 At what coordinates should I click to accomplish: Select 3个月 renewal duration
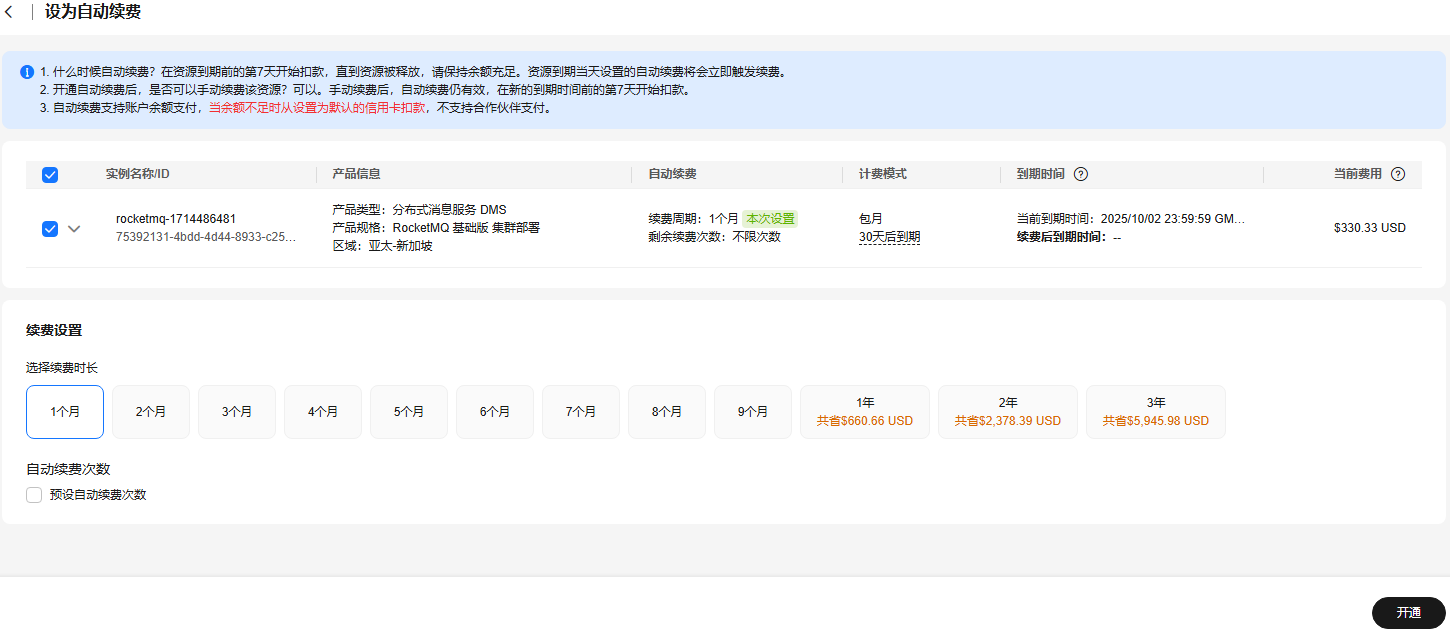point(237,412)
